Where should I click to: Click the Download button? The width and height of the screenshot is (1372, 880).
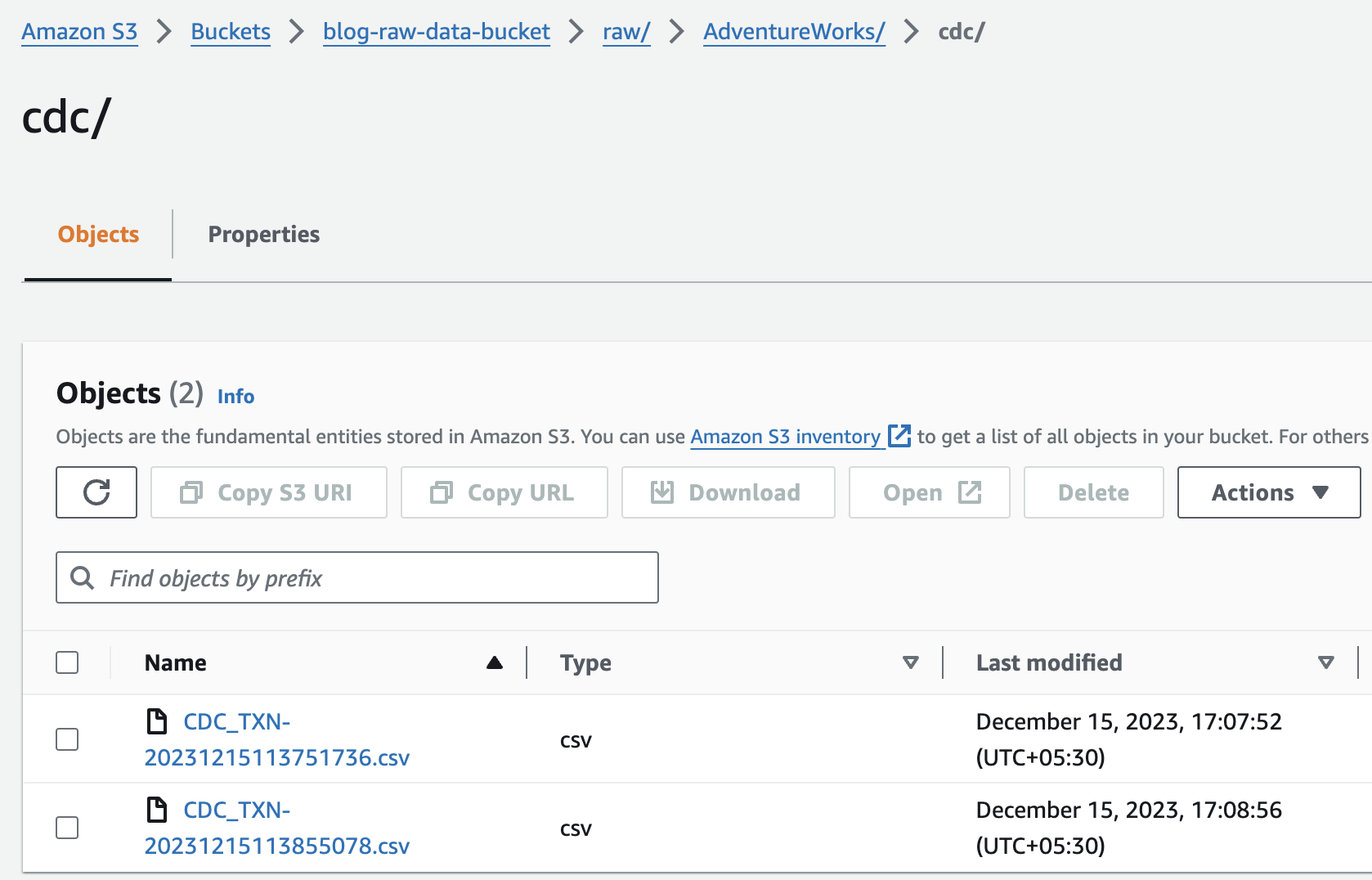(x=728, y=492)
